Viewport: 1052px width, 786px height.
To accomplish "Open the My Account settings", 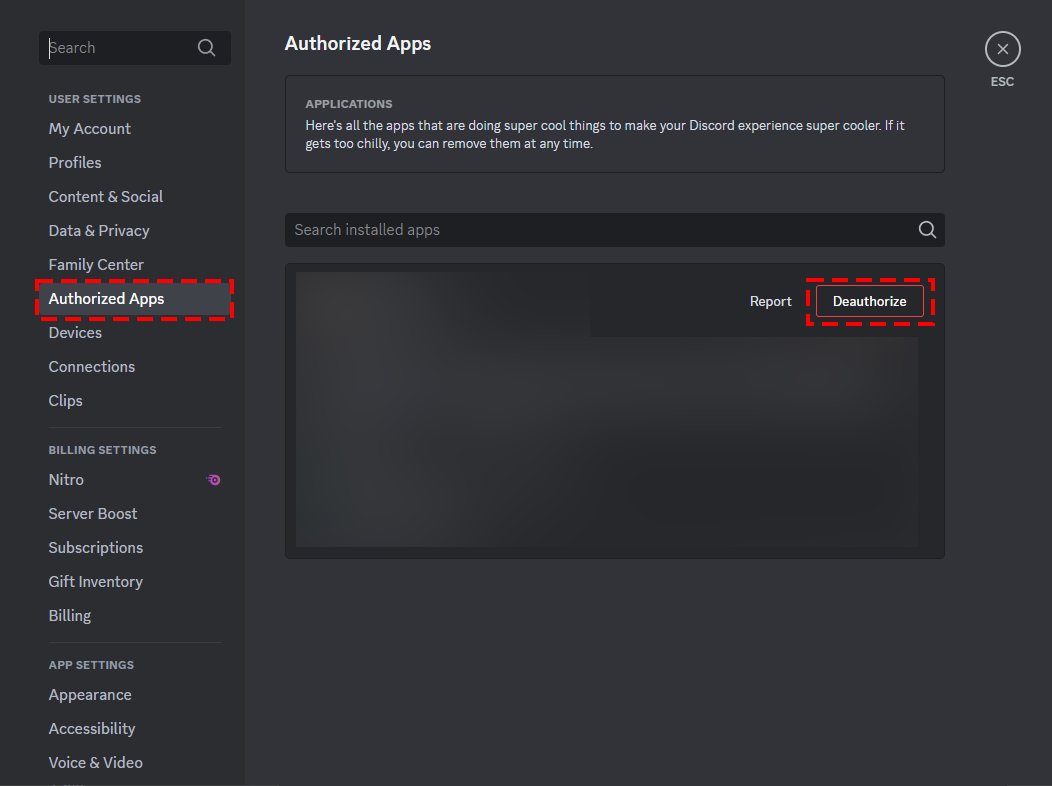I will [89, 128].
